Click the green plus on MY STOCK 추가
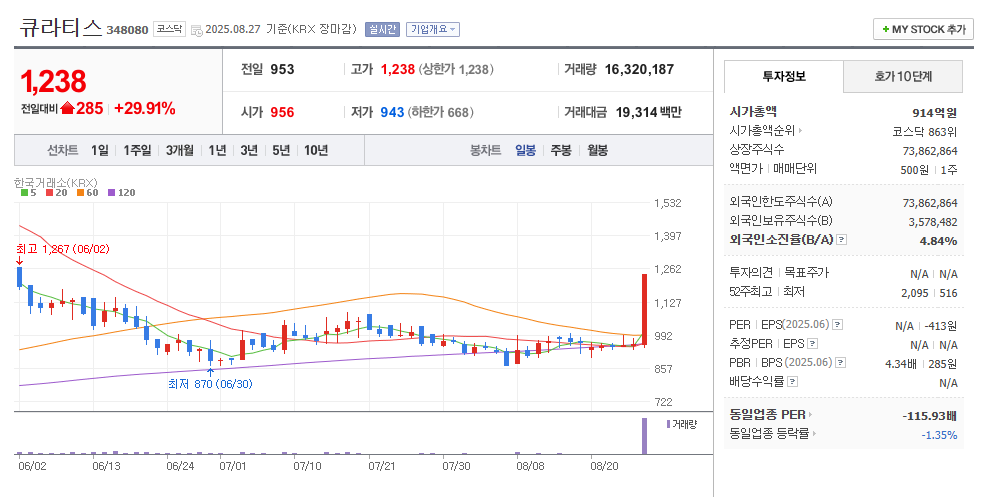This screenshot has height=497, width=993. pos(885,29)
